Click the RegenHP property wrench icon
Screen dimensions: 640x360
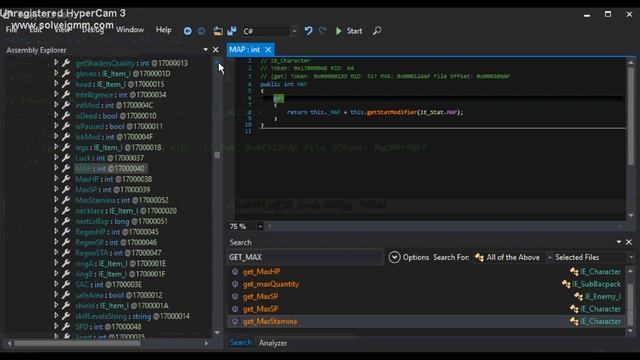coord(66,231)
